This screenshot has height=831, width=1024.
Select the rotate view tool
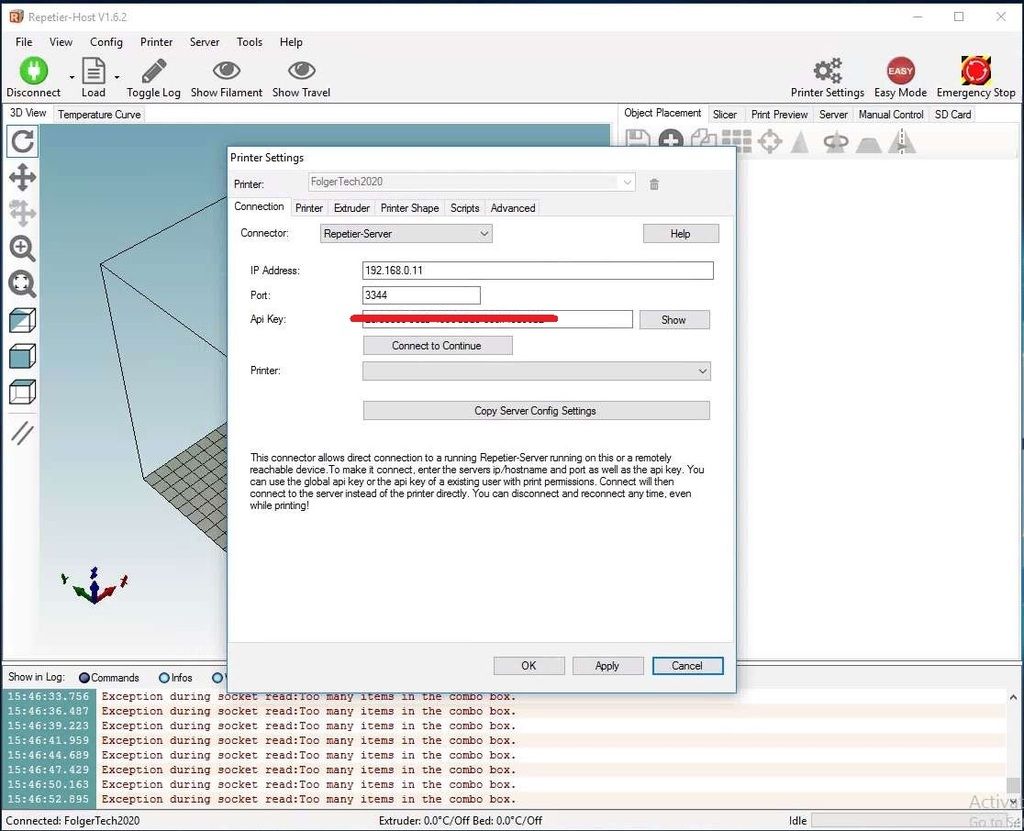coord(22,142)
